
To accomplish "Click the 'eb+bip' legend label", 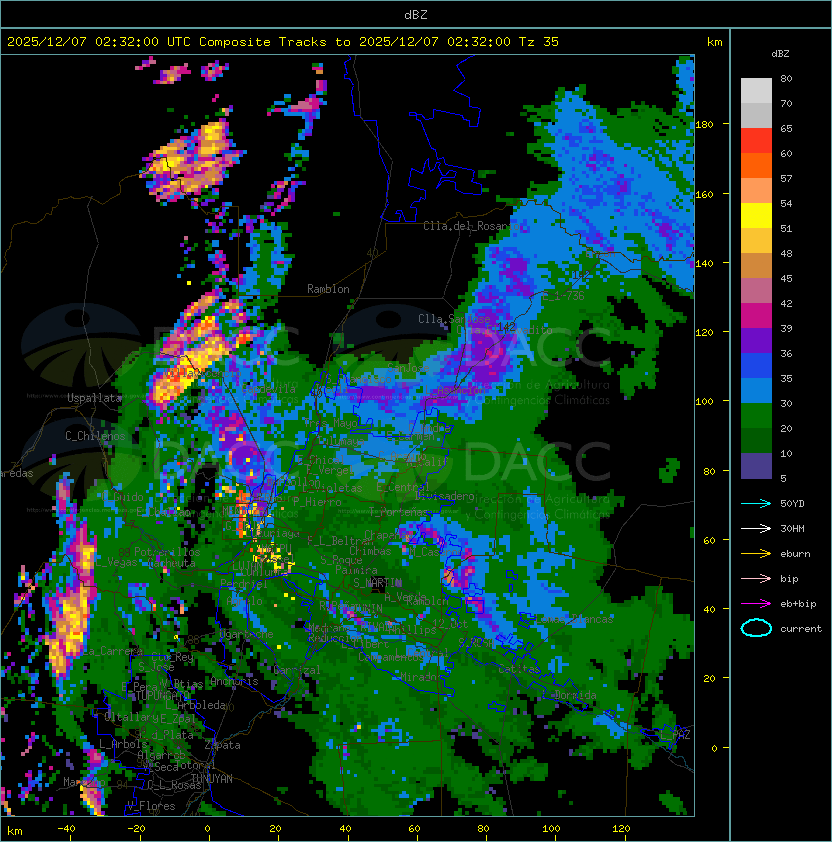I will (x=798, y=604).
